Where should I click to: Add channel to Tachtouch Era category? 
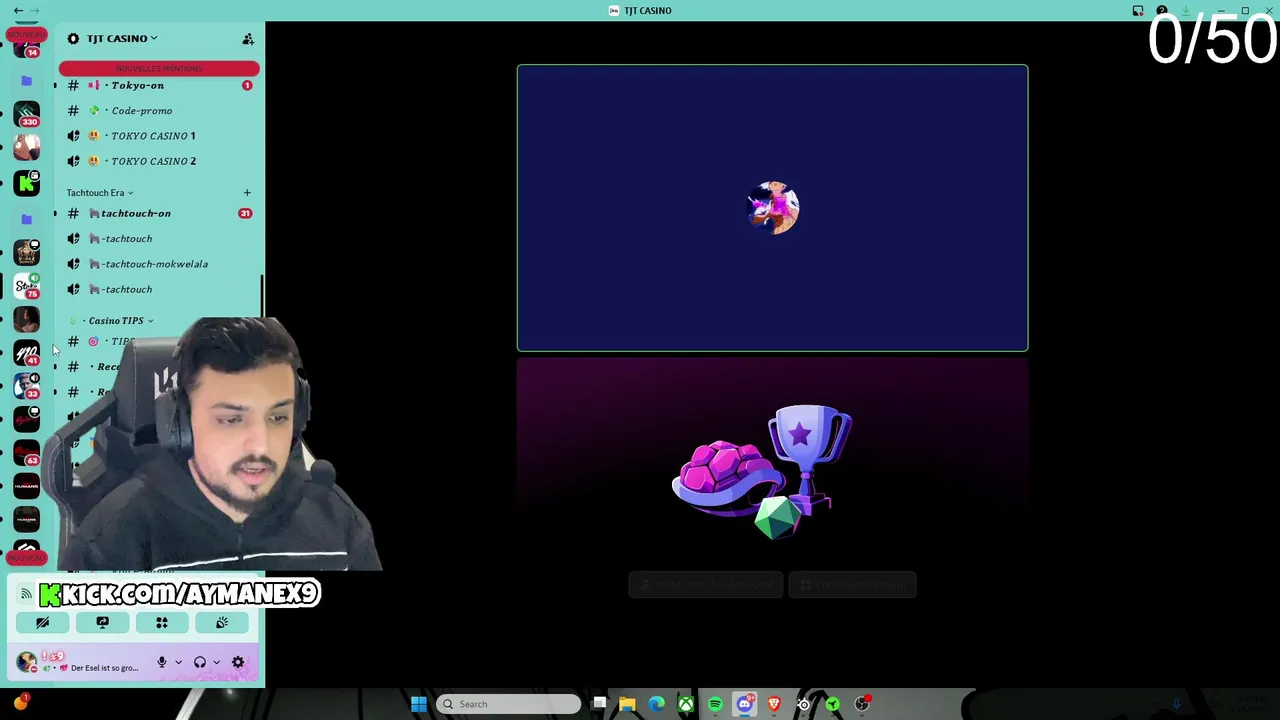[247, 193]
